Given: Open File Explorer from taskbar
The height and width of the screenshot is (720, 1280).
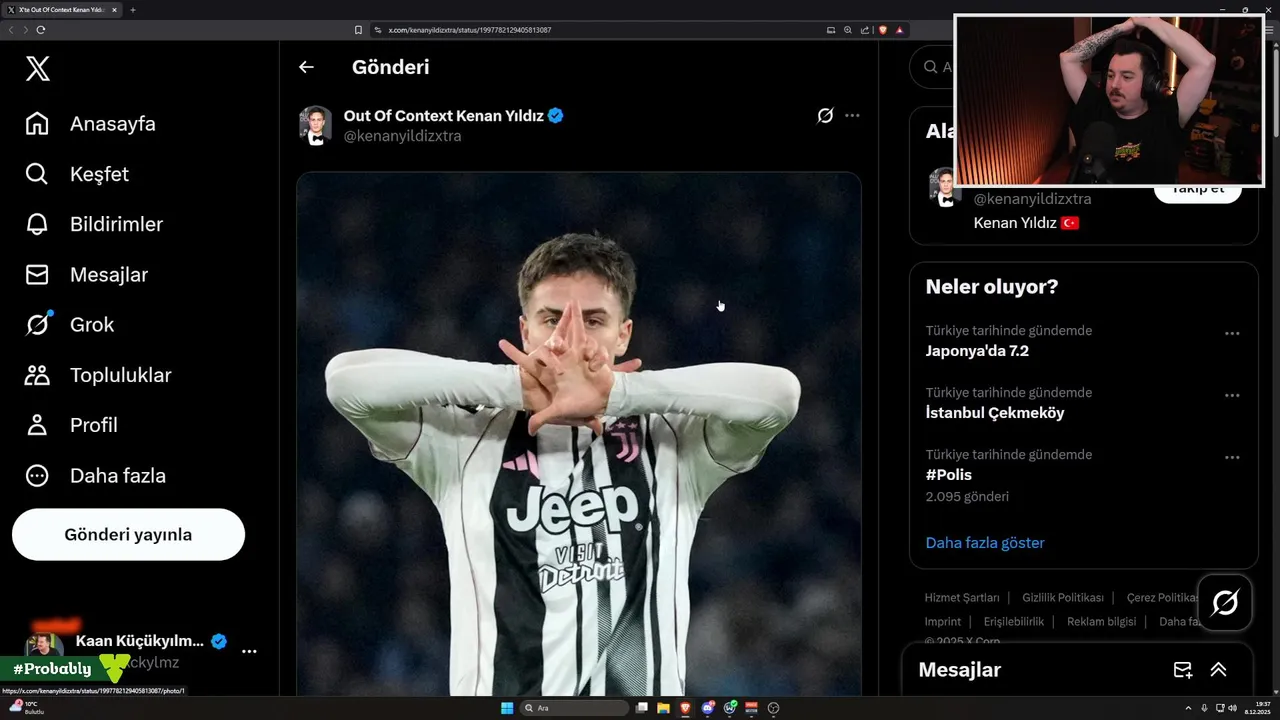Looking at the screenshot, I should tap(663, 708).
